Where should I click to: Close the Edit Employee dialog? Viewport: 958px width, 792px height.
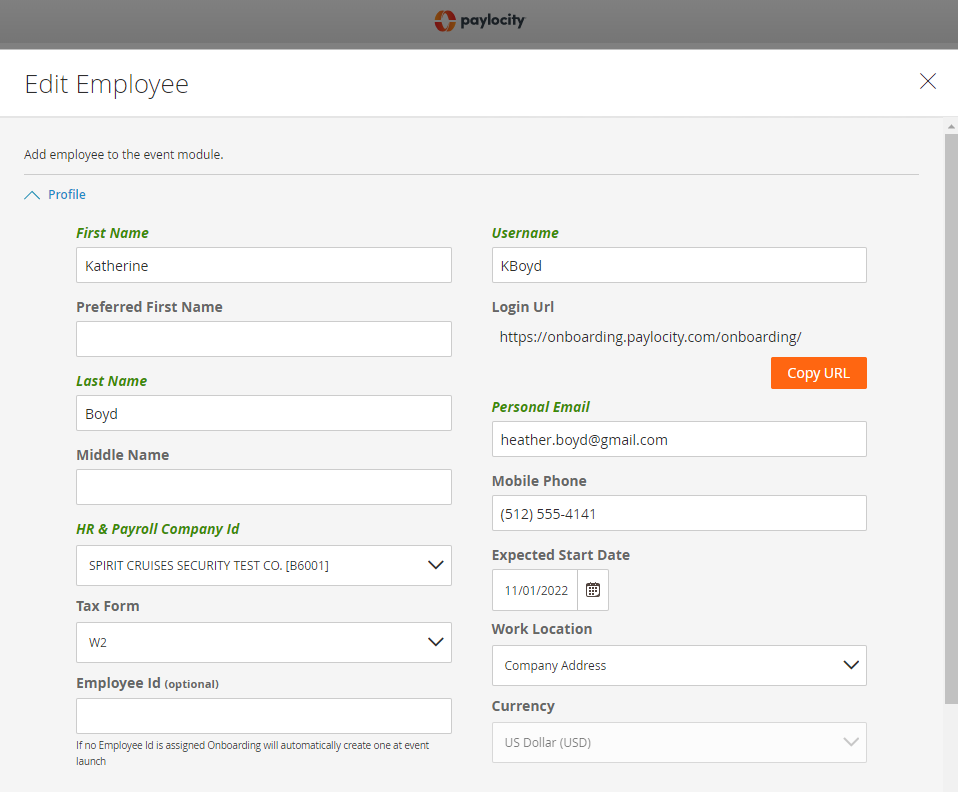click(x=927, y=82)
